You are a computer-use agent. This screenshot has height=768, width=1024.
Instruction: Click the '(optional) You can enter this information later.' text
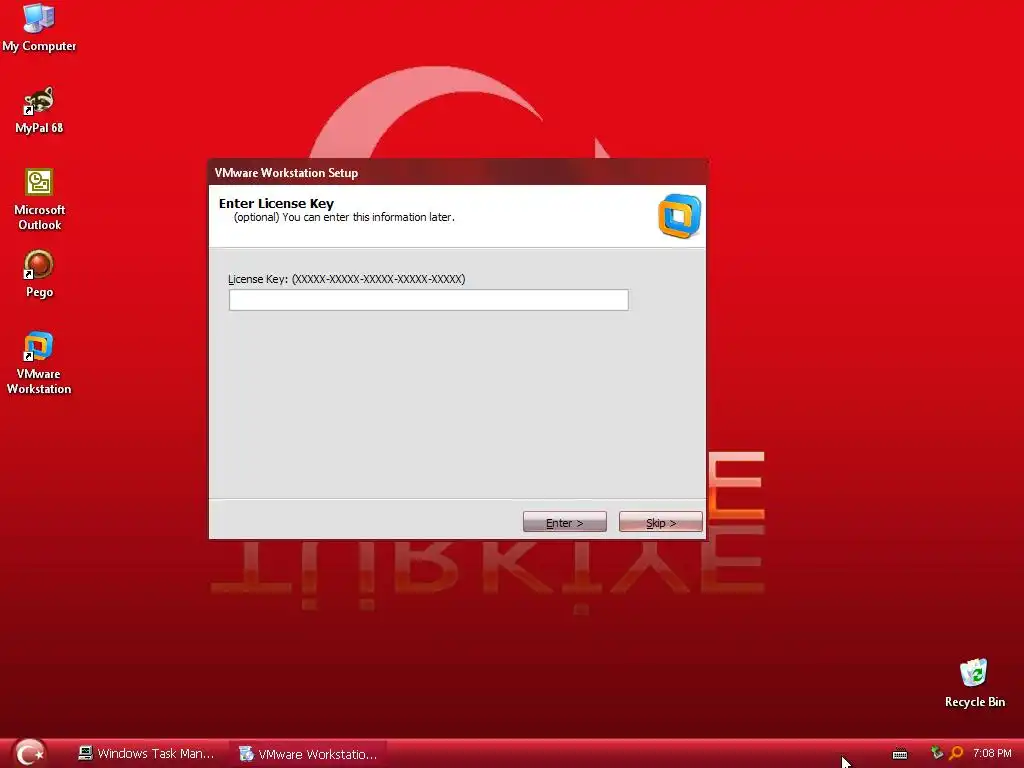pyautogui.click(x=344, y=217)
